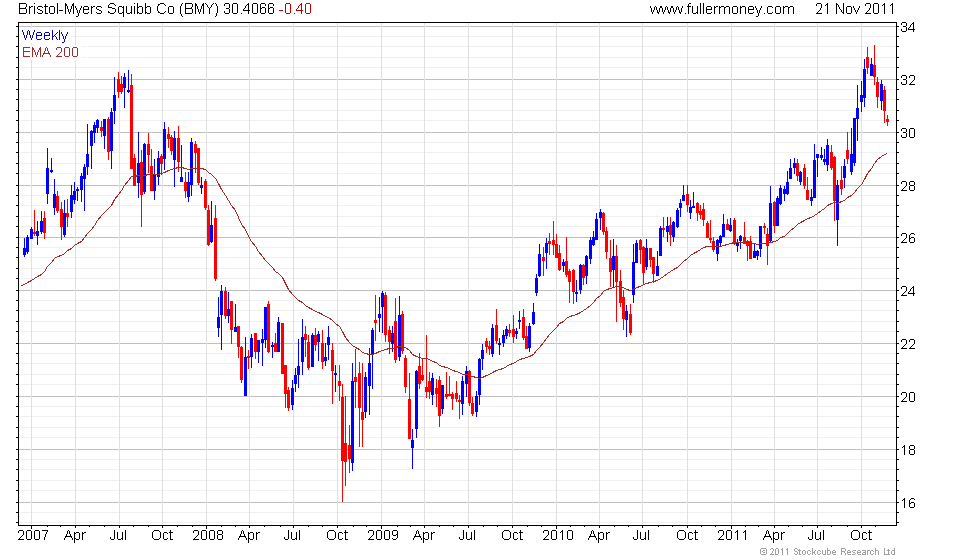Click the 24 price axis label

908,291
